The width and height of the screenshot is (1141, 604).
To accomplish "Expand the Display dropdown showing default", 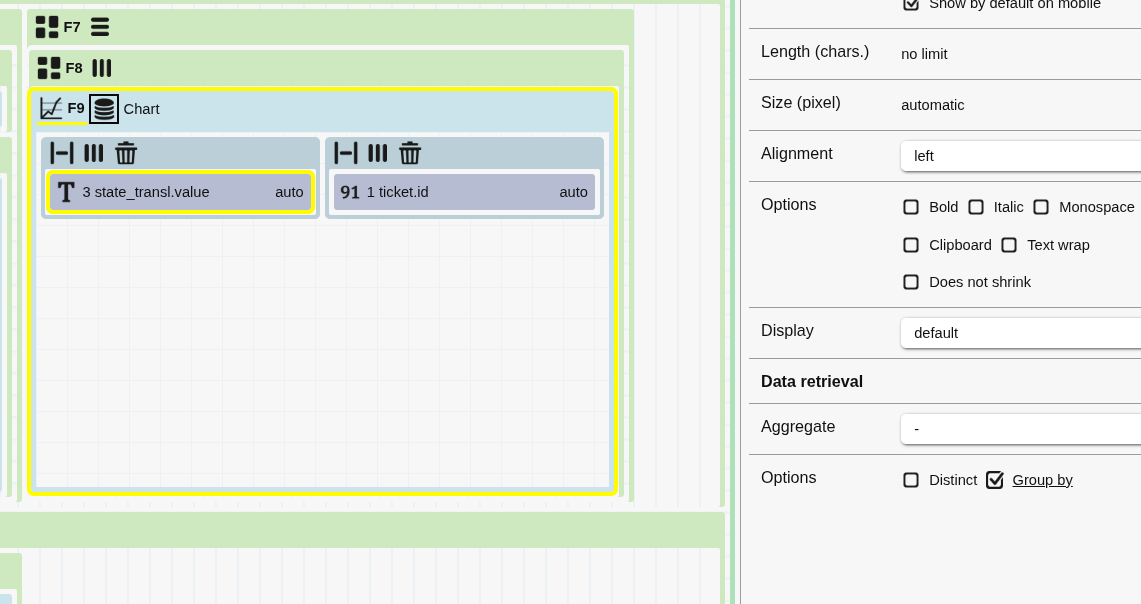I will point(1020,333).
